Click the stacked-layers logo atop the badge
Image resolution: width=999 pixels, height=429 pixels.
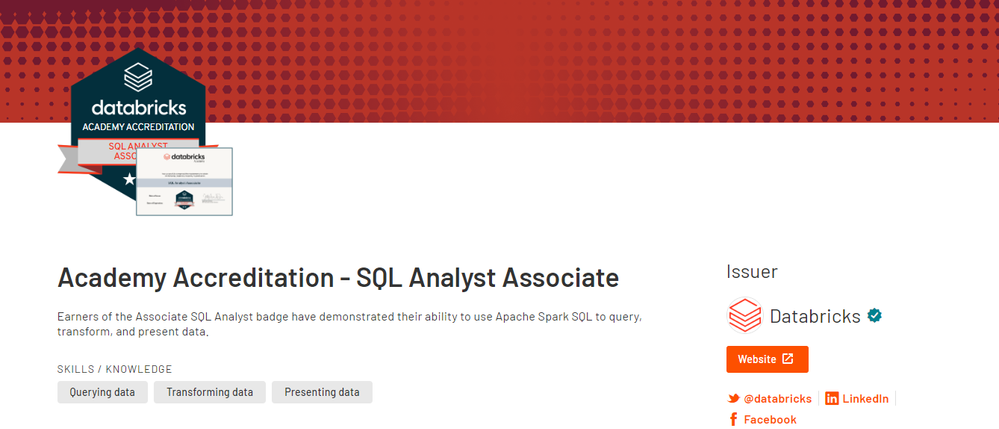(x=136, y=78)
